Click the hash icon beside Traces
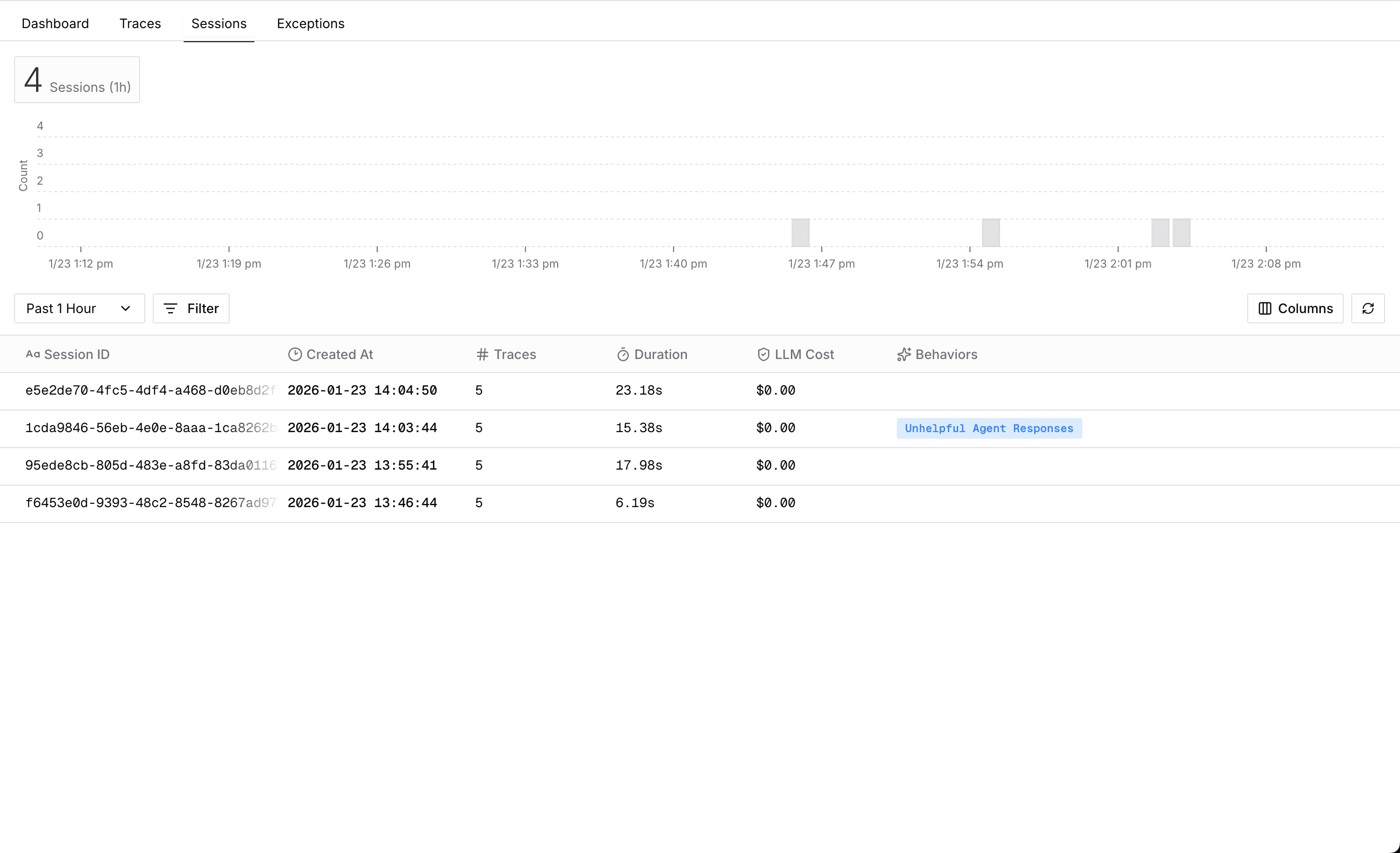This screenshot has height=853, width=1400. [483, 355]
